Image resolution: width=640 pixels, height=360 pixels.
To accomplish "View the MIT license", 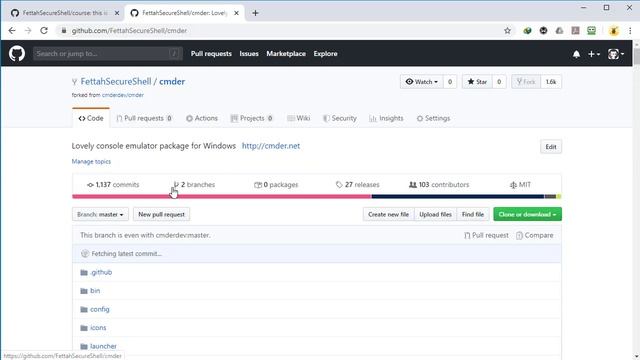I will pyautogui.click(x=520, y=184).
